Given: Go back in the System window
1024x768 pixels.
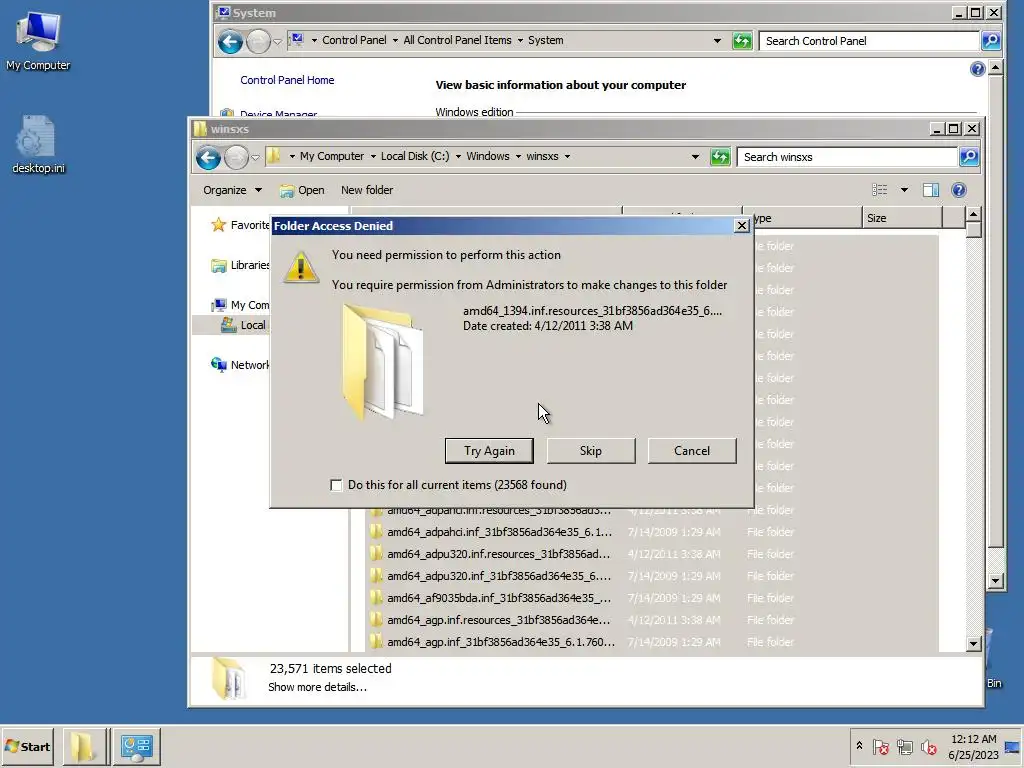Looking at the screenshot, I should point(230,42).
